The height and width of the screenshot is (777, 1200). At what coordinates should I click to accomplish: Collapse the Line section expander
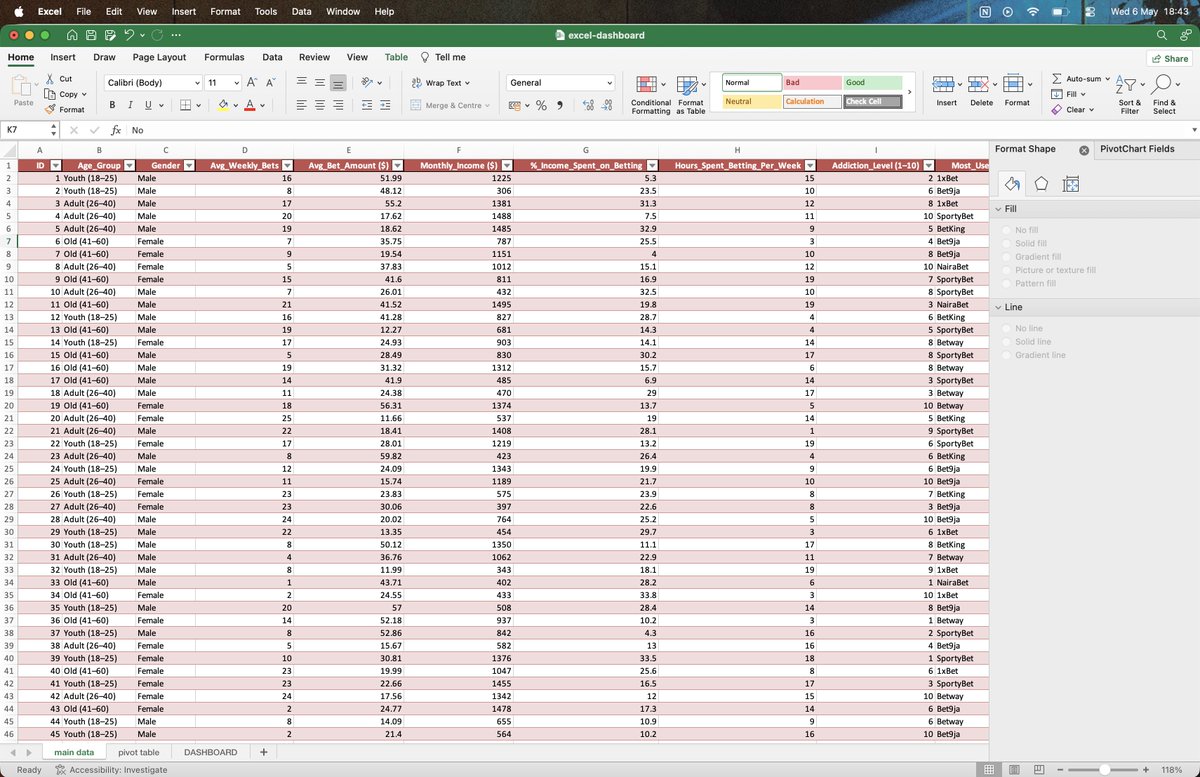(x=998, y=307)
